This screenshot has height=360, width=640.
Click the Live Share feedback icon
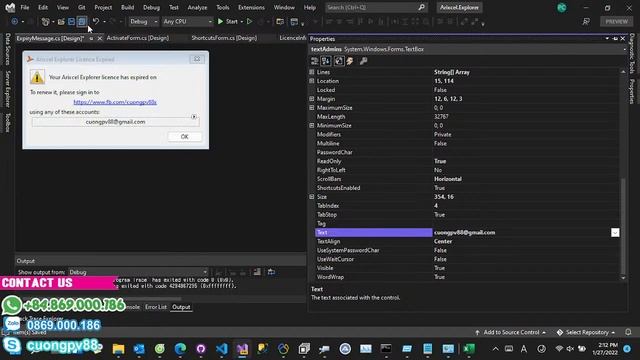(x=586, y=21)
